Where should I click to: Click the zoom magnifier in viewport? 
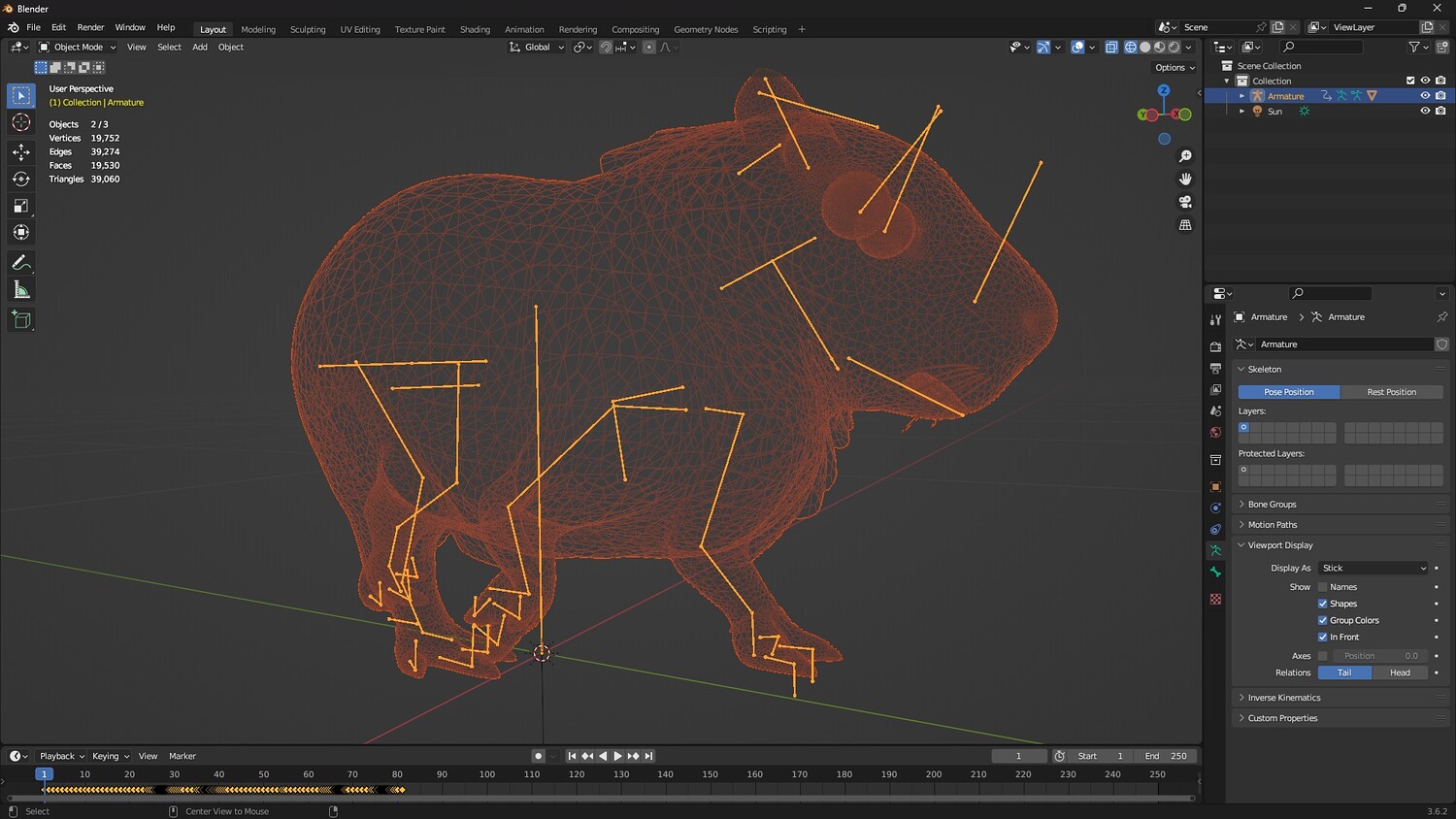pyautogui.click(x=1185, y=156)
